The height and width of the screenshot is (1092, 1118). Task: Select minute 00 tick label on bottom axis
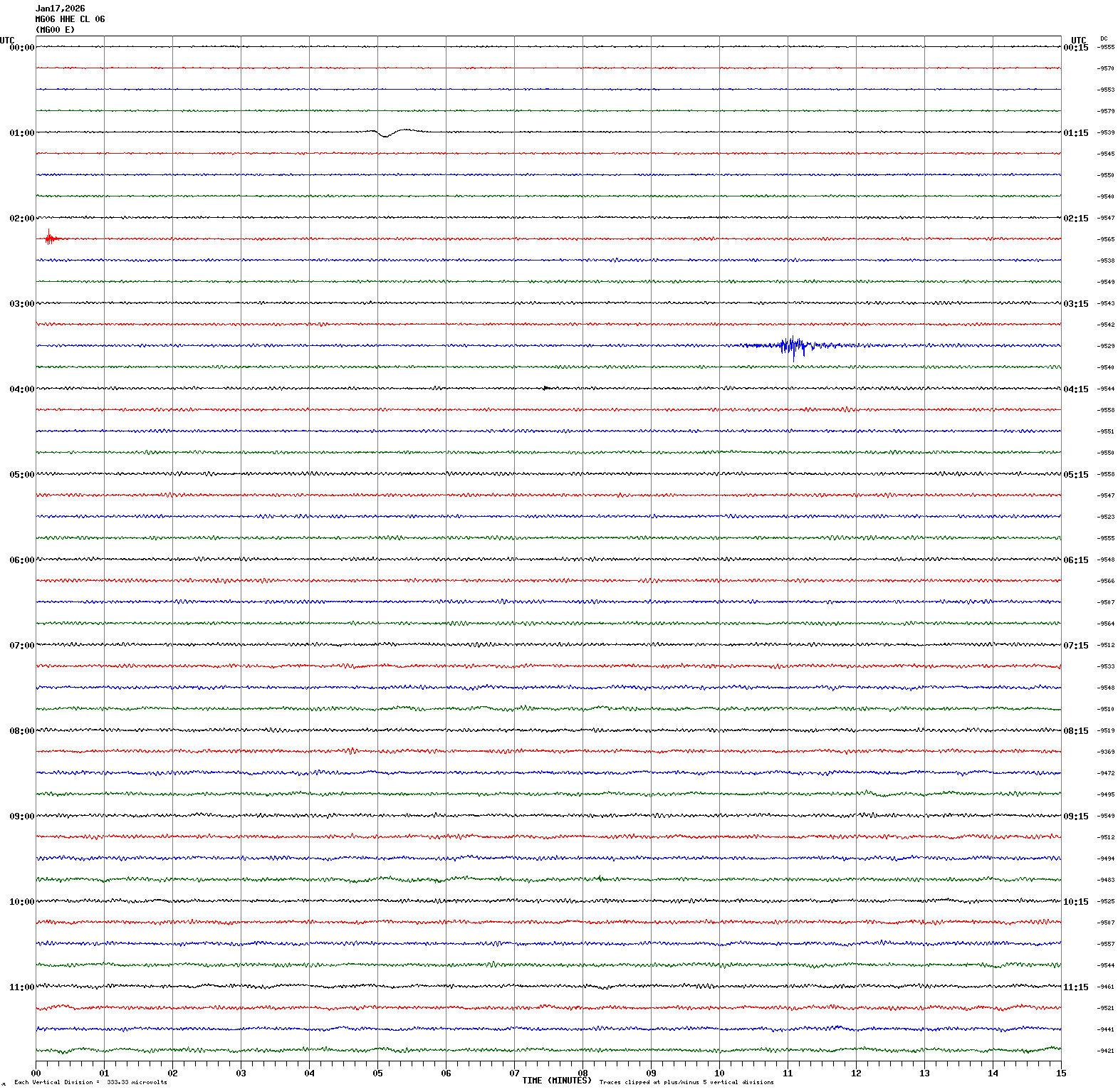(x=36, y=1073)
